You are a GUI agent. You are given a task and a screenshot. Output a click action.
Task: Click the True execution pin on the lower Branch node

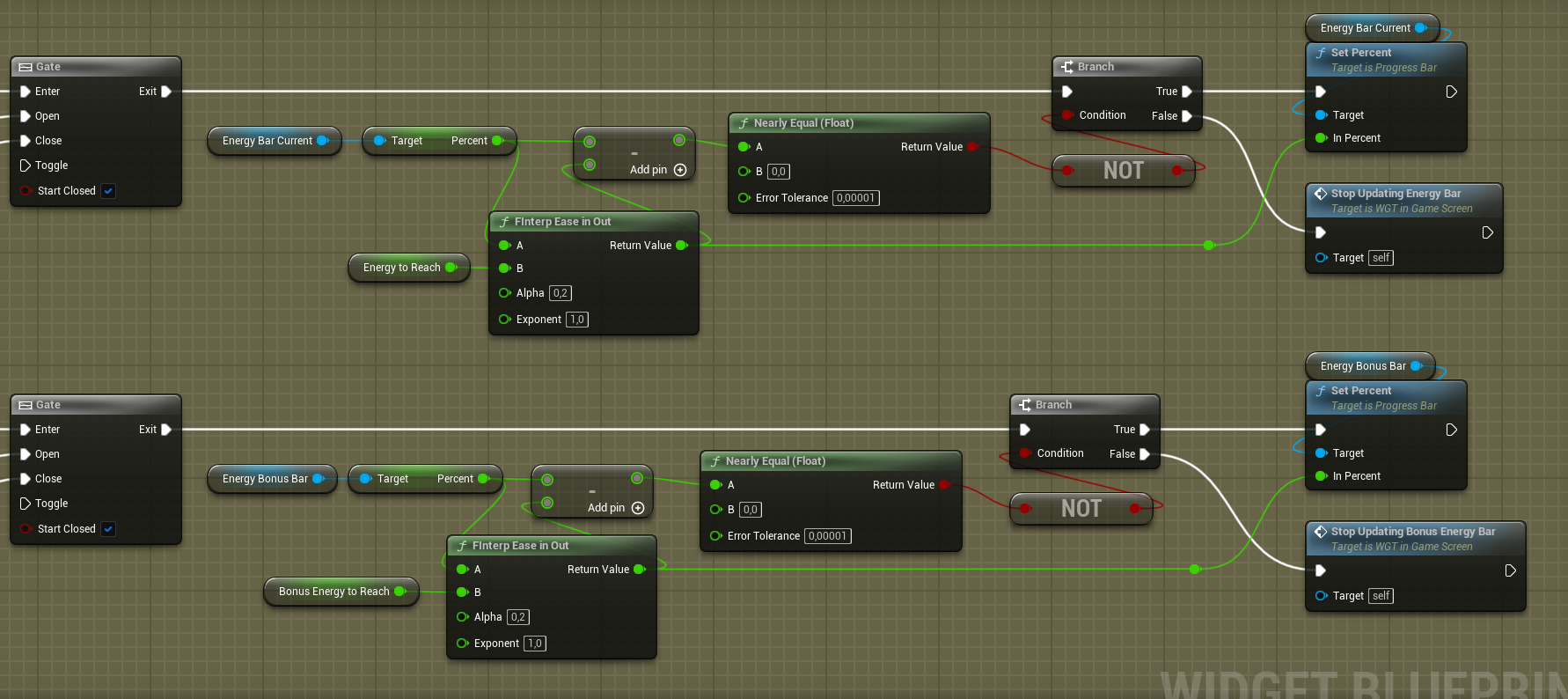[x=1145, y=430]
